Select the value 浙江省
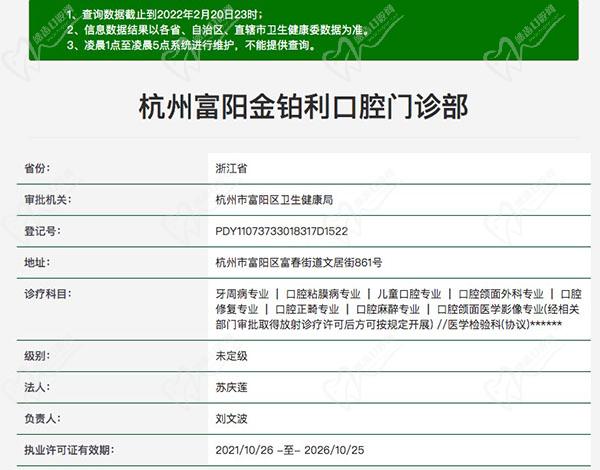The height and width of the screenshot is (470, 600). pyautogui.click(x=232, y=168)
